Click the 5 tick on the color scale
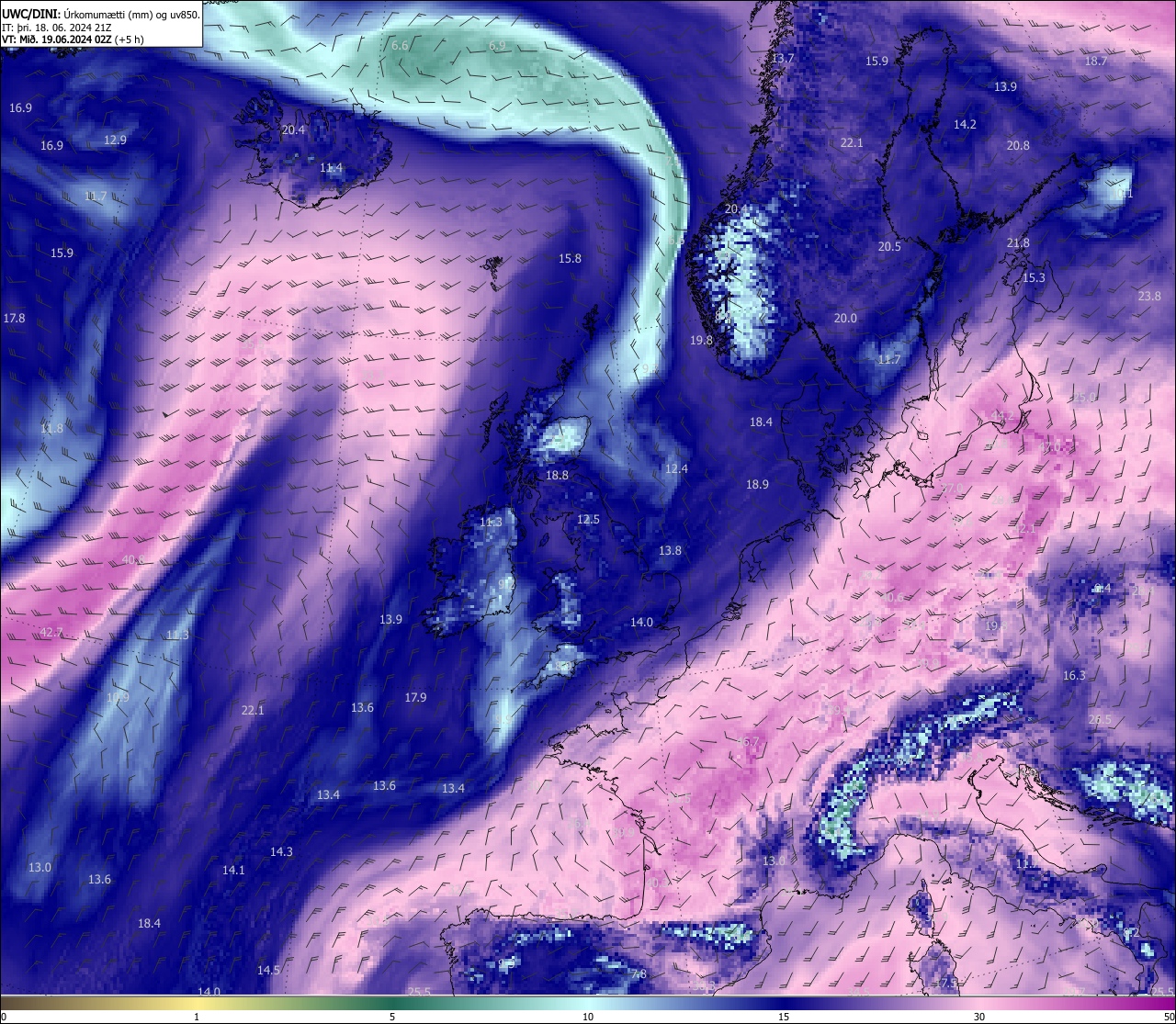The image size is (1176, 1024). 392,1017
